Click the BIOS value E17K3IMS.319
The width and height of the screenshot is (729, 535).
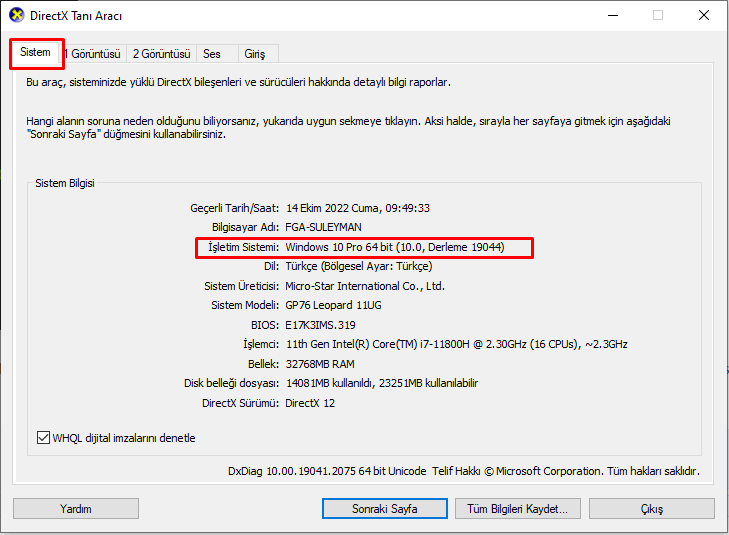pos(320,325)
